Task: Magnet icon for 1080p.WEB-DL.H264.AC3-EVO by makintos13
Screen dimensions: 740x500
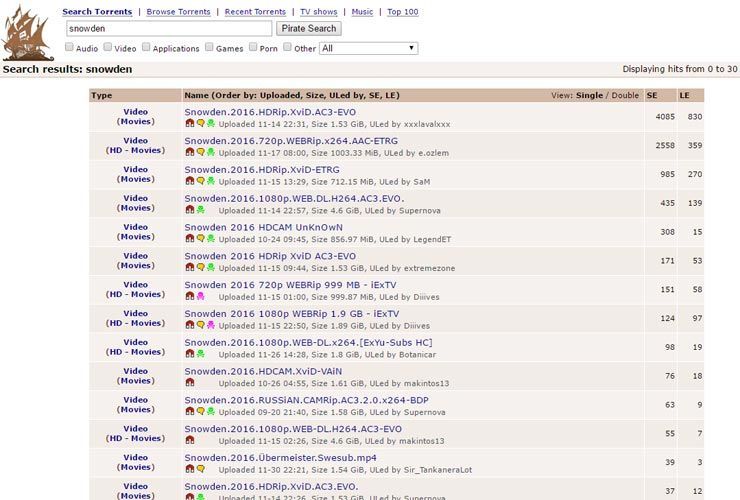Action: tap(190, 440)
